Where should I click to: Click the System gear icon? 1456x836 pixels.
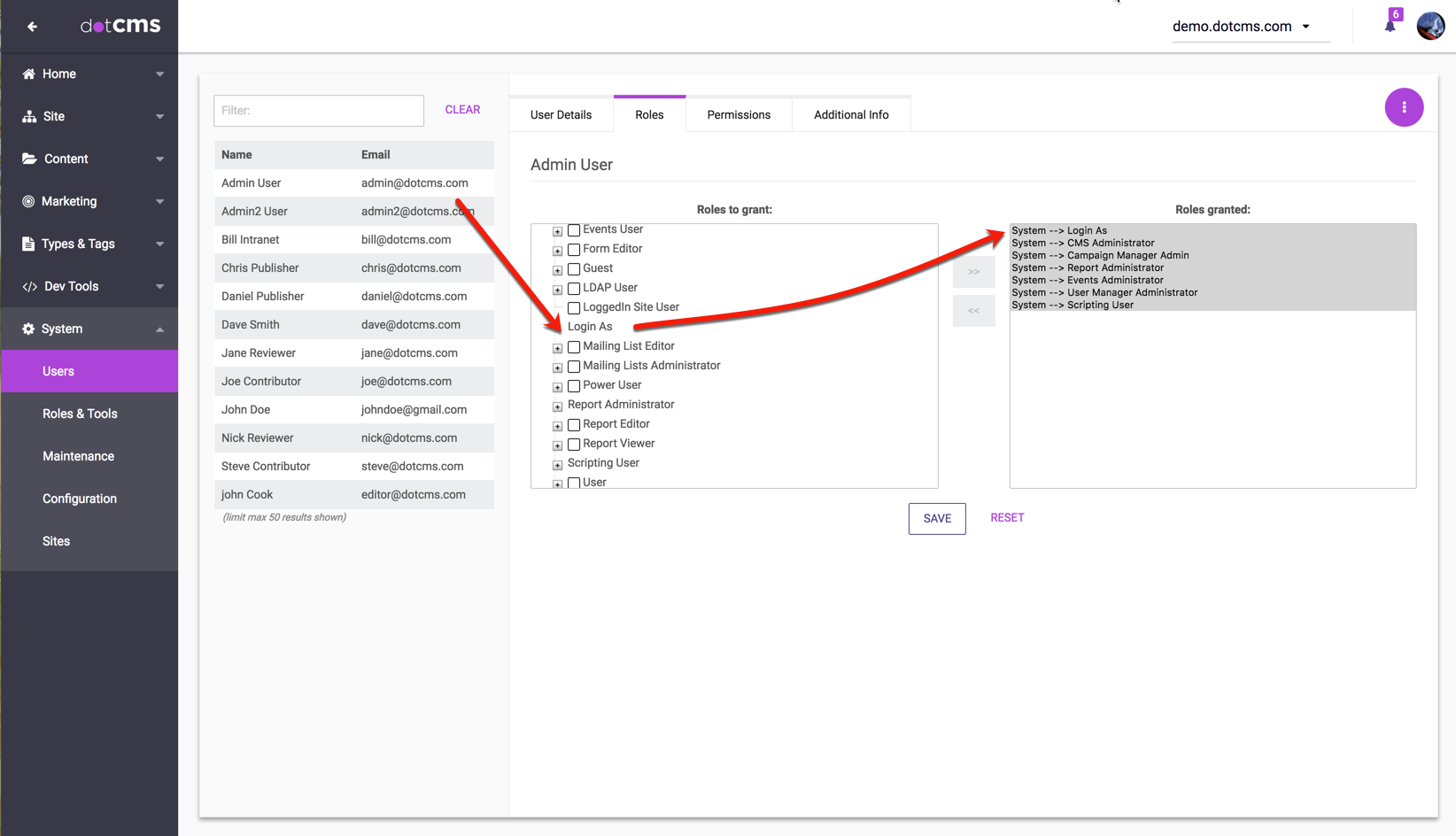pos(27,329)
